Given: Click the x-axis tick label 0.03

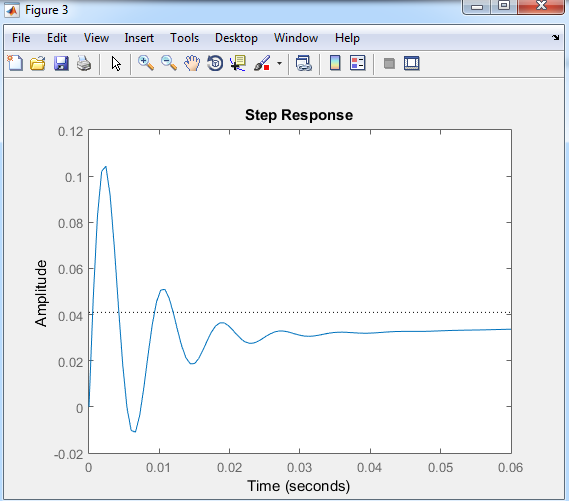Looking at the screenshot, I should pyautogui.click(x=299, y=467).
